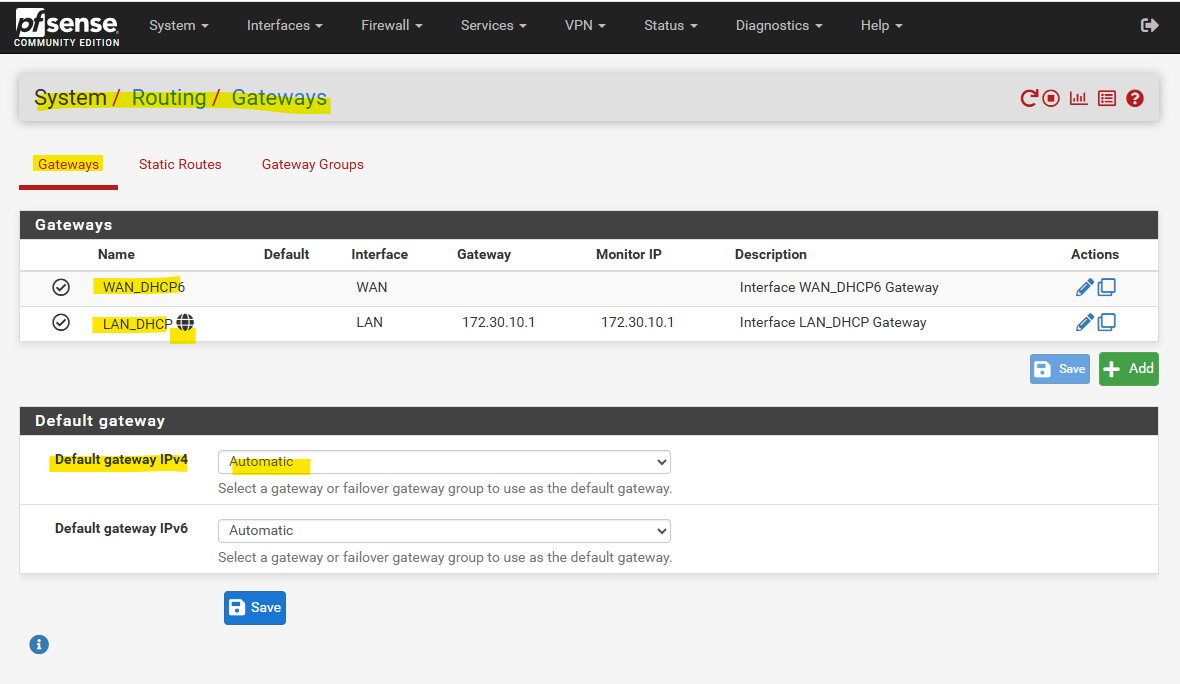Click the restart service icon in header

pos(1029,98)
